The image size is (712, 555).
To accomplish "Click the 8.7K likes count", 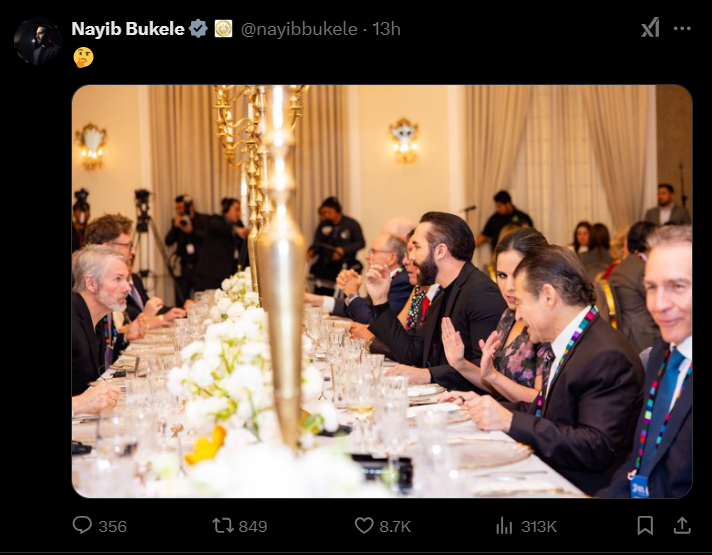I will pyautogui.click(x=396, y=526).
